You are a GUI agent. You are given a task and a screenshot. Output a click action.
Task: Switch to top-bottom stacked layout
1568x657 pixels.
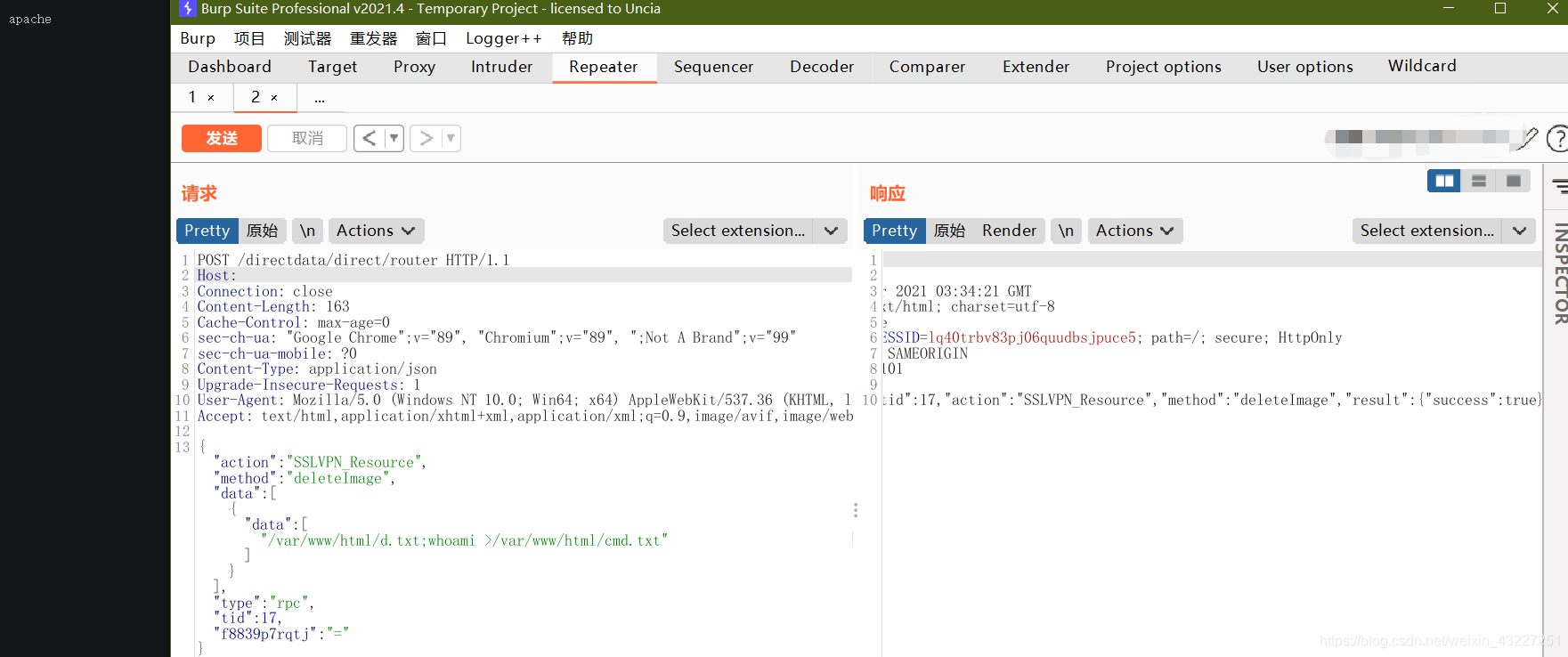pyautogui.click(x=1479, y=181)
